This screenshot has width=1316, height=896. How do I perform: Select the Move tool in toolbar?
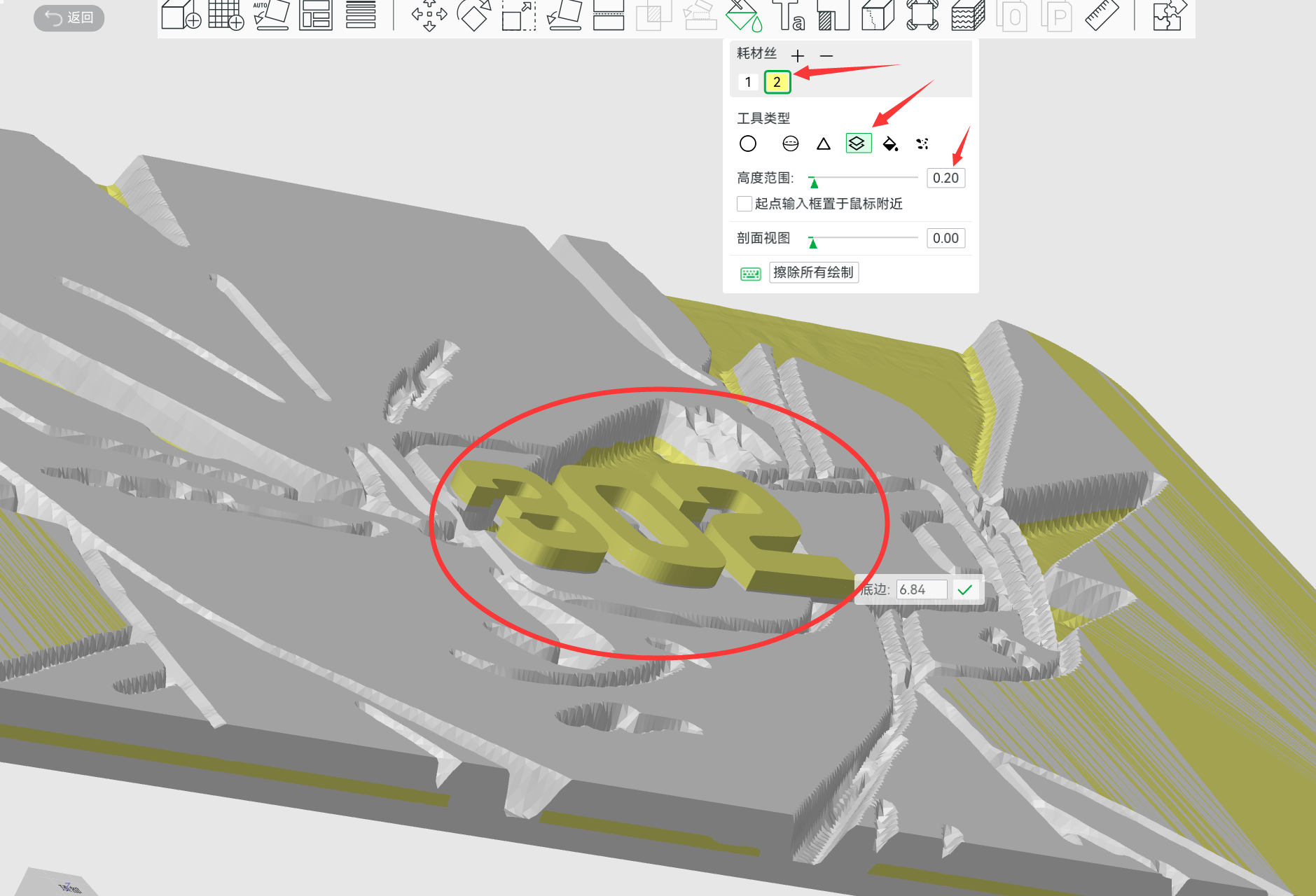coord(429,15)
